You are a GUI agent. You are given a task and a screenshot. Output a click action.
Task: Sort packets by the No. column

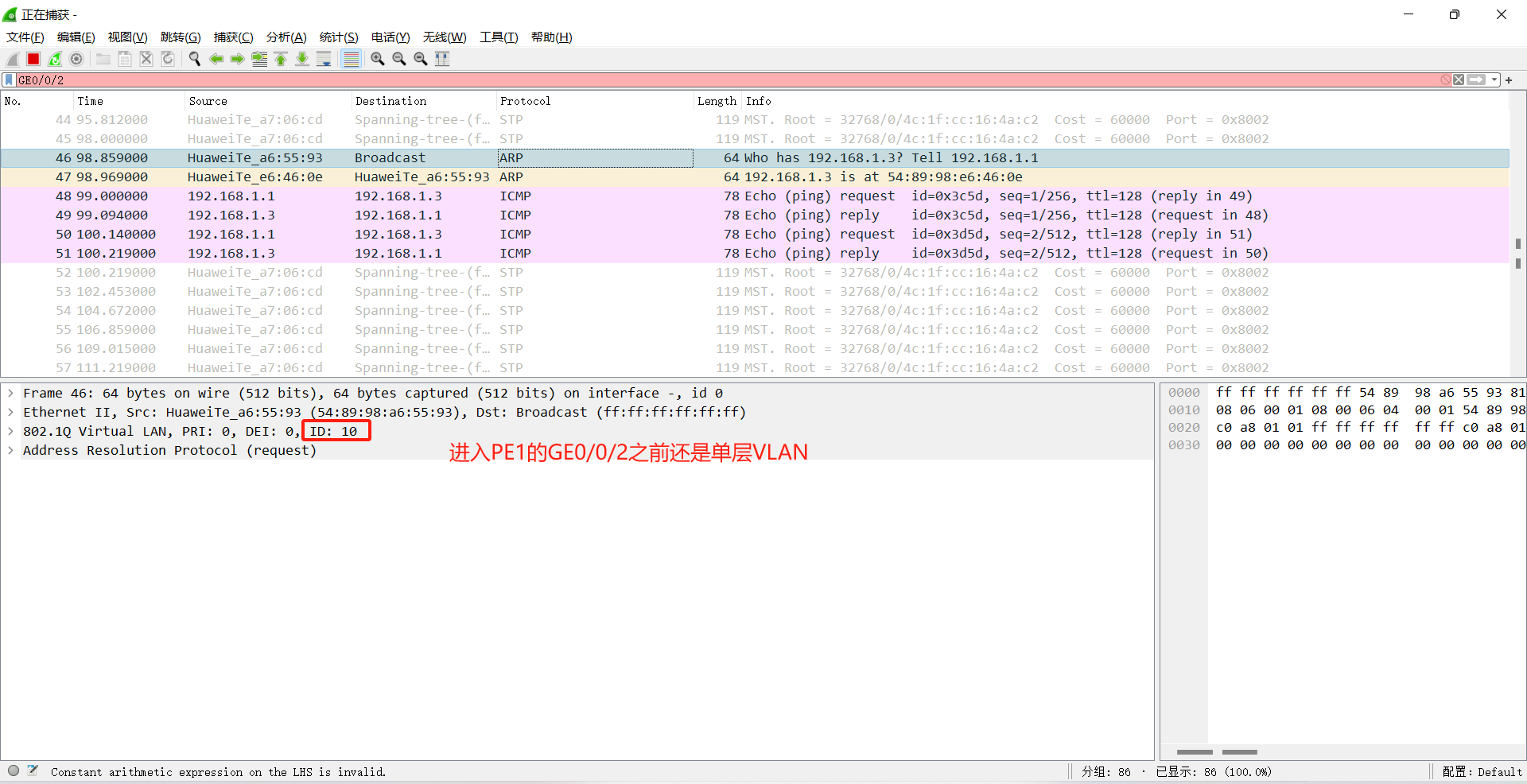point(37,101)
